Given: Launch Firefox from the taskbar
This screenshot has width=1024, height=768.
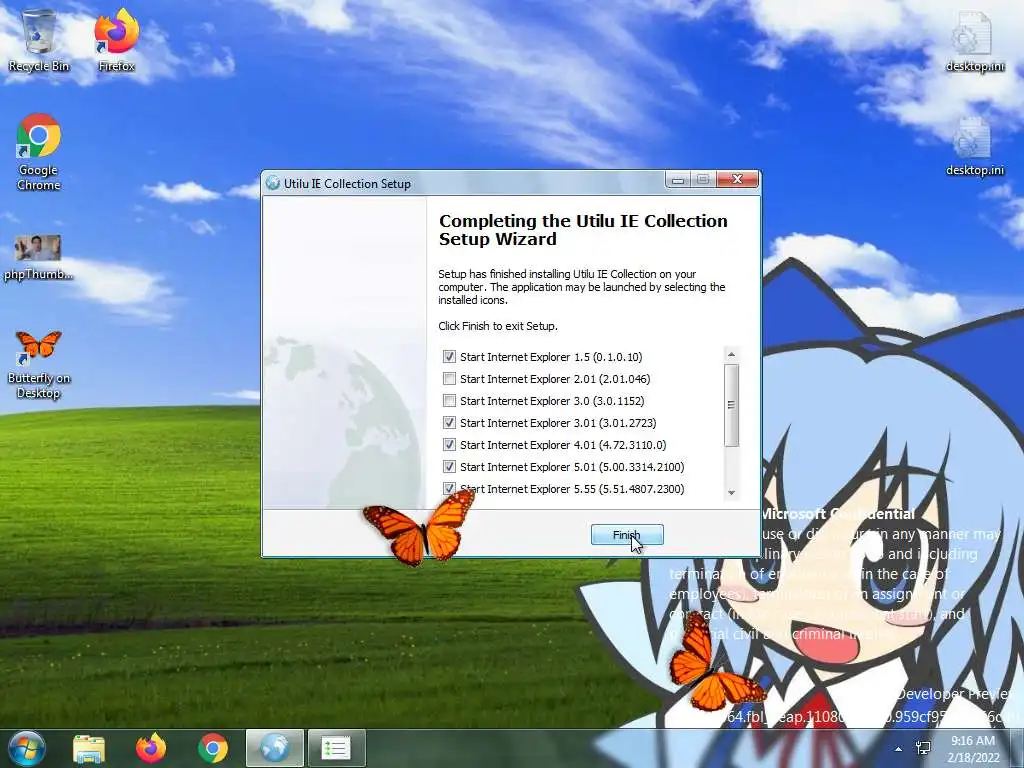Looking at the screenshot, I should 151,749.
